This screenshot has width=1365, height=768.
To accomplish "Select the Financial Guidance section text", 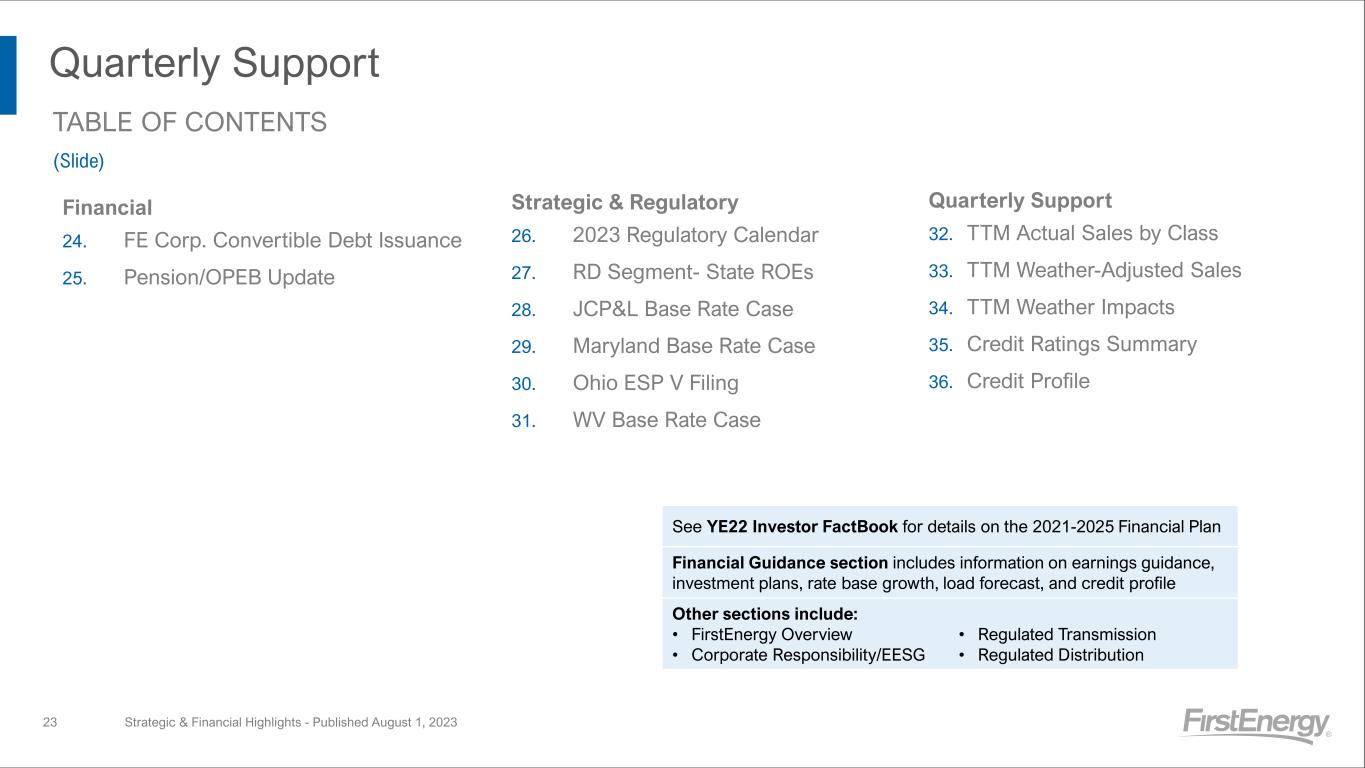I will click(780, 563).
